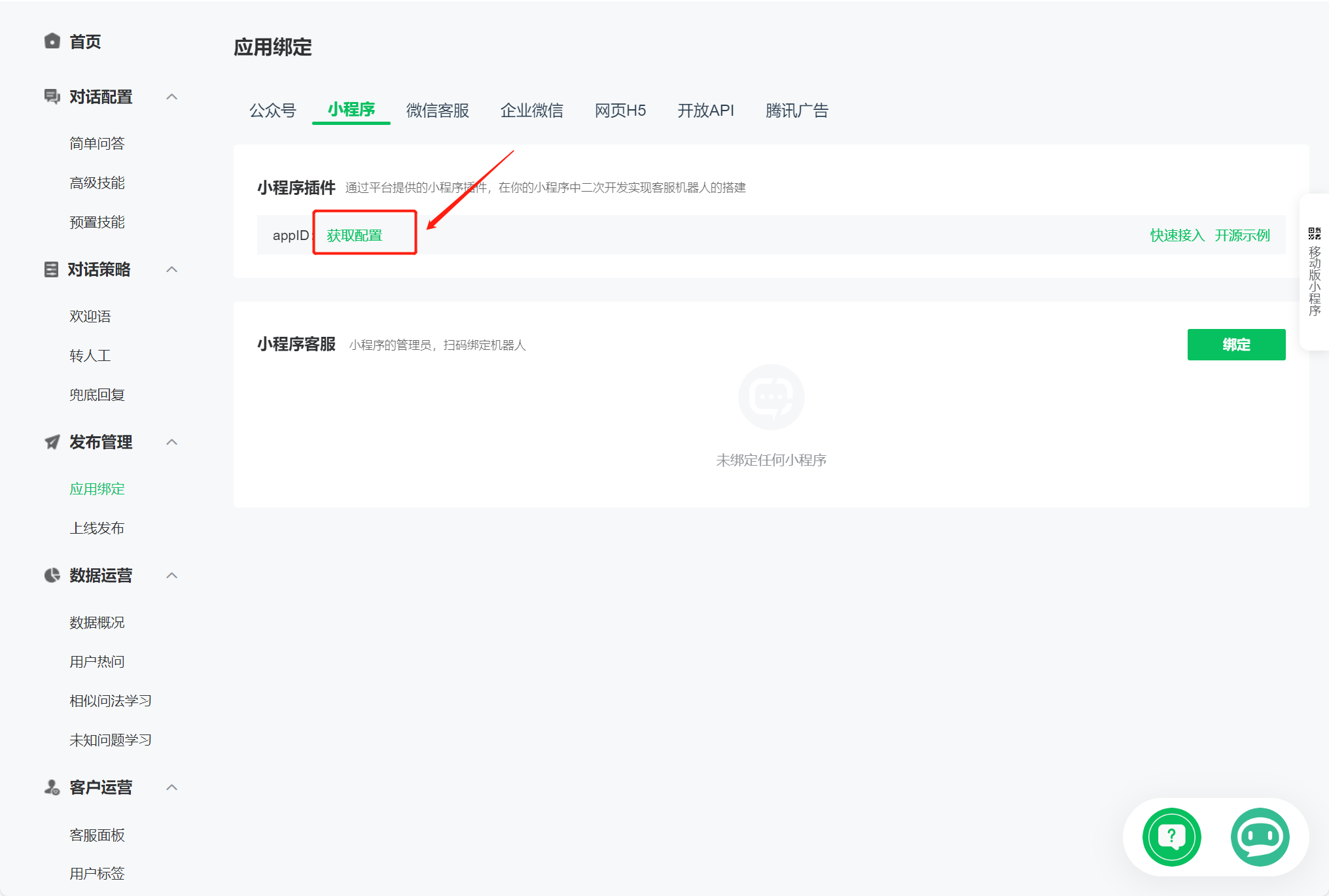Select 快速接入 for the plugin

pyautogui.click(x=1177, y=235)
